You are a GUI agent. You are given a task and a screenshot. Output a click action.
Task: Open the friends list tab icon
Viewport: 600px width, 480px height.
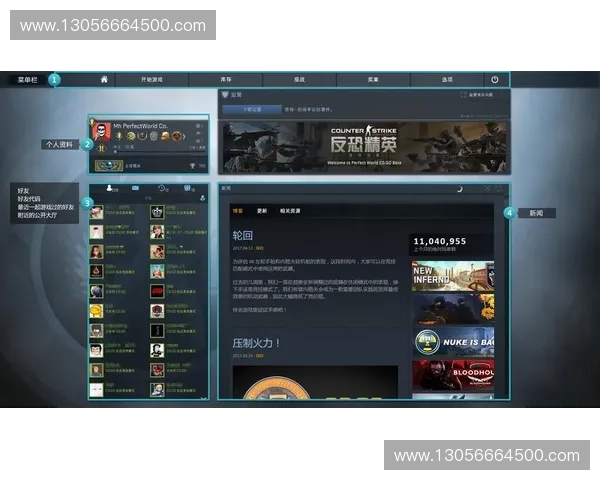(x=109, y=188)
